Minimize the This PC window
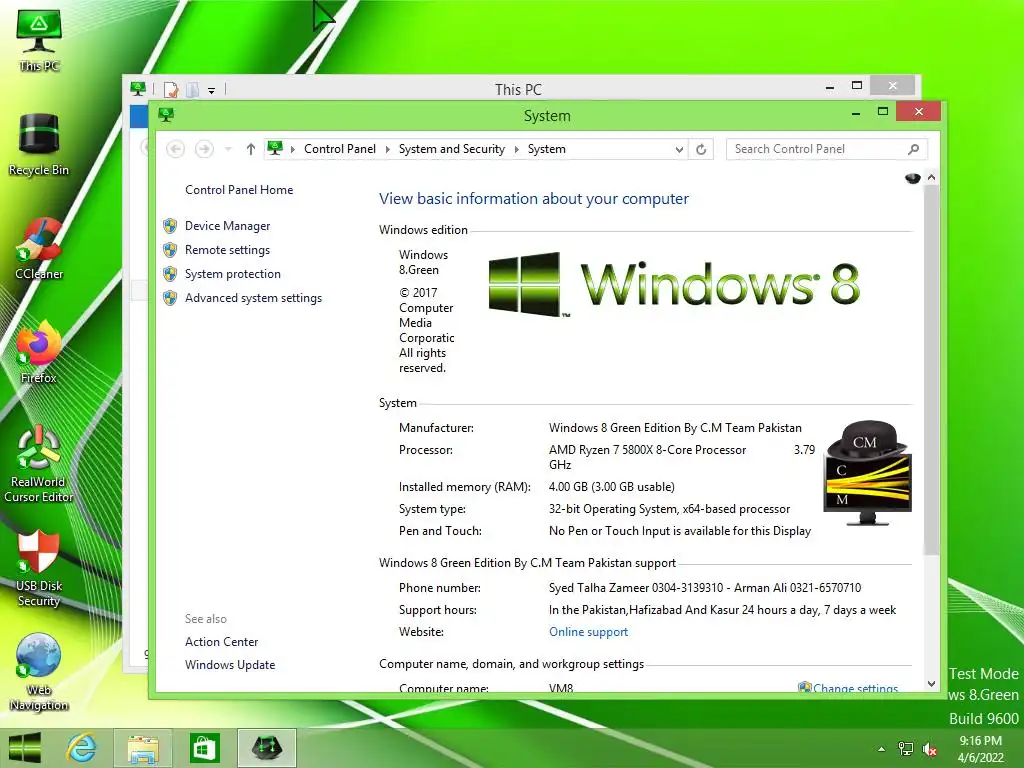The height and width of the screenshot is (768, 1024). 829,86
